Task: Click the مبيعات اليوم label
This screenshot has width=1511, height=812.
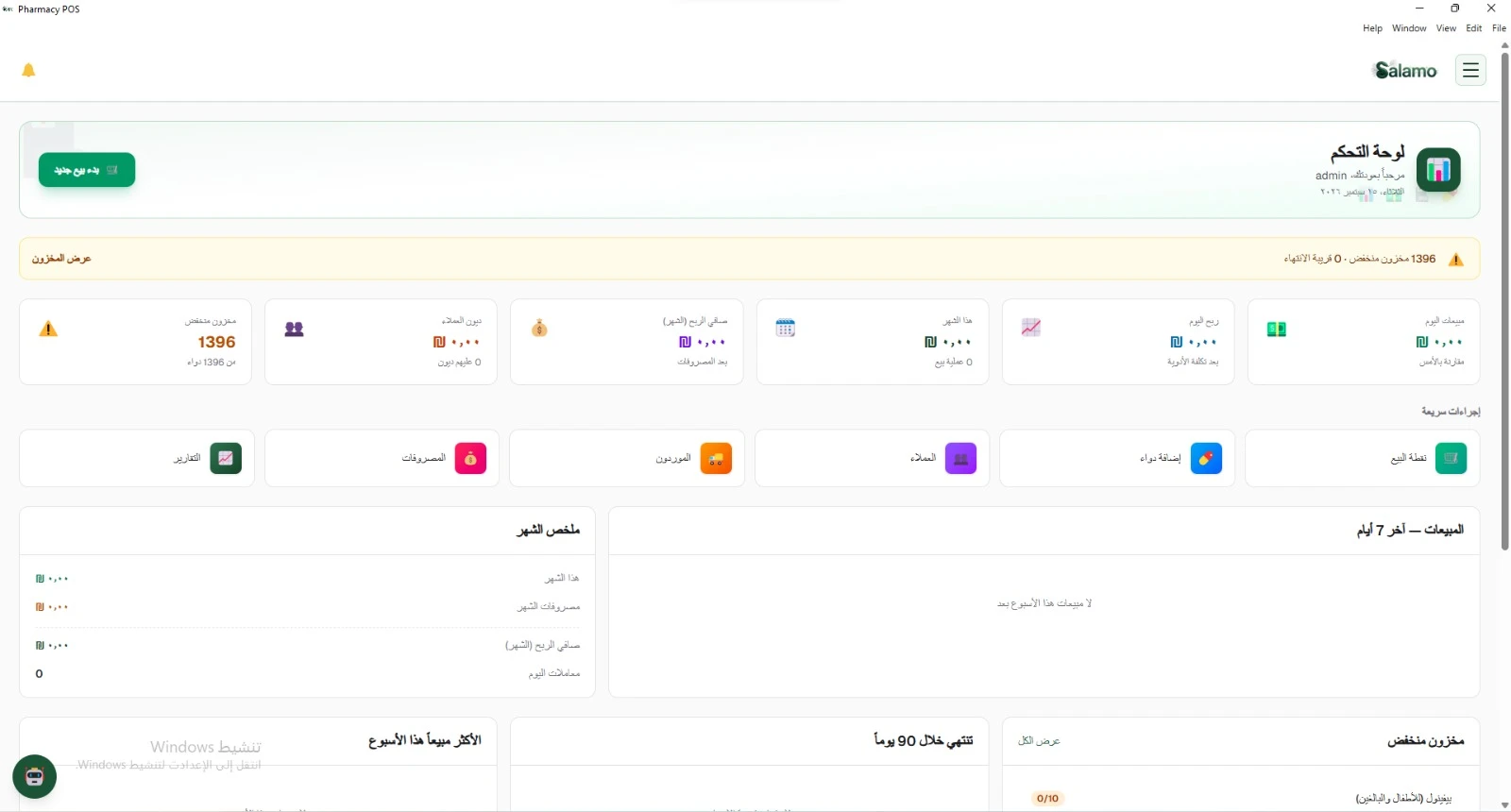Action: pyautogui.click(x=1445, y=321)
